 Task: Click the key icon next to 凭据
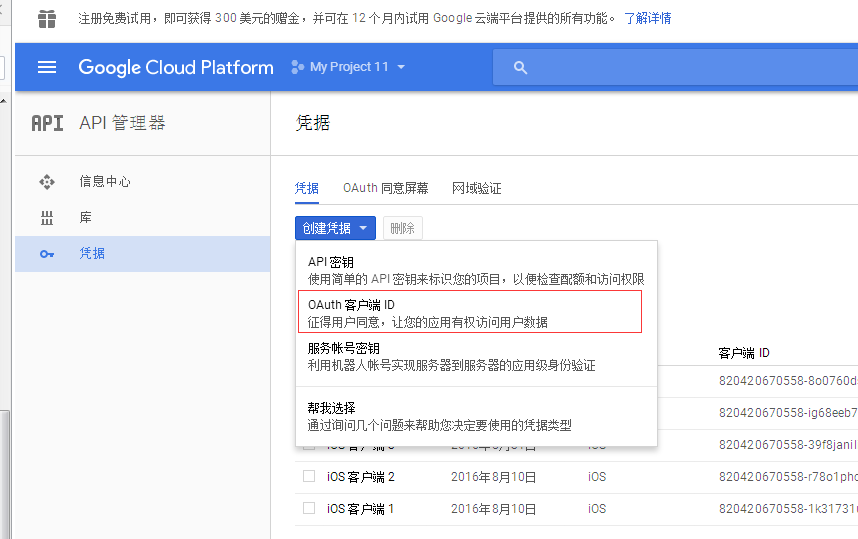(47, 254)
